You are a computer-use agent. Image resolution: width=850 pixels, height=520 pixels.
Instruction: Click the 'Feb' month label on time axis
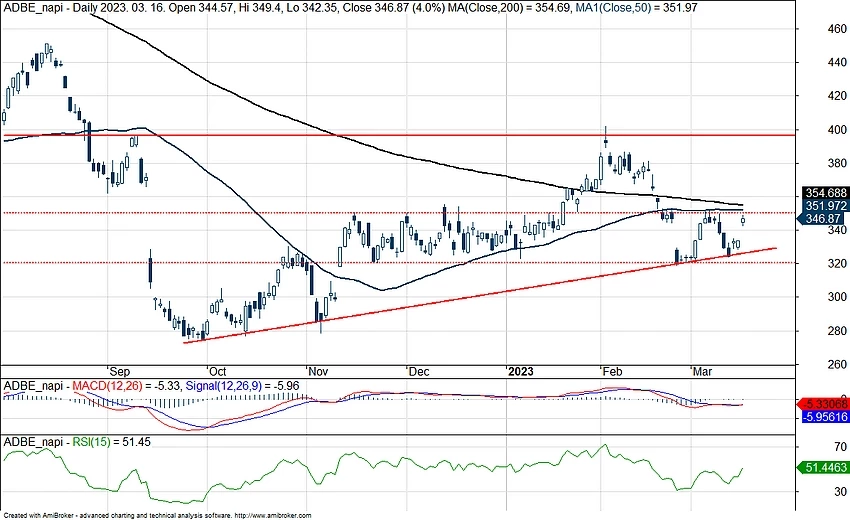click(612, 372)
